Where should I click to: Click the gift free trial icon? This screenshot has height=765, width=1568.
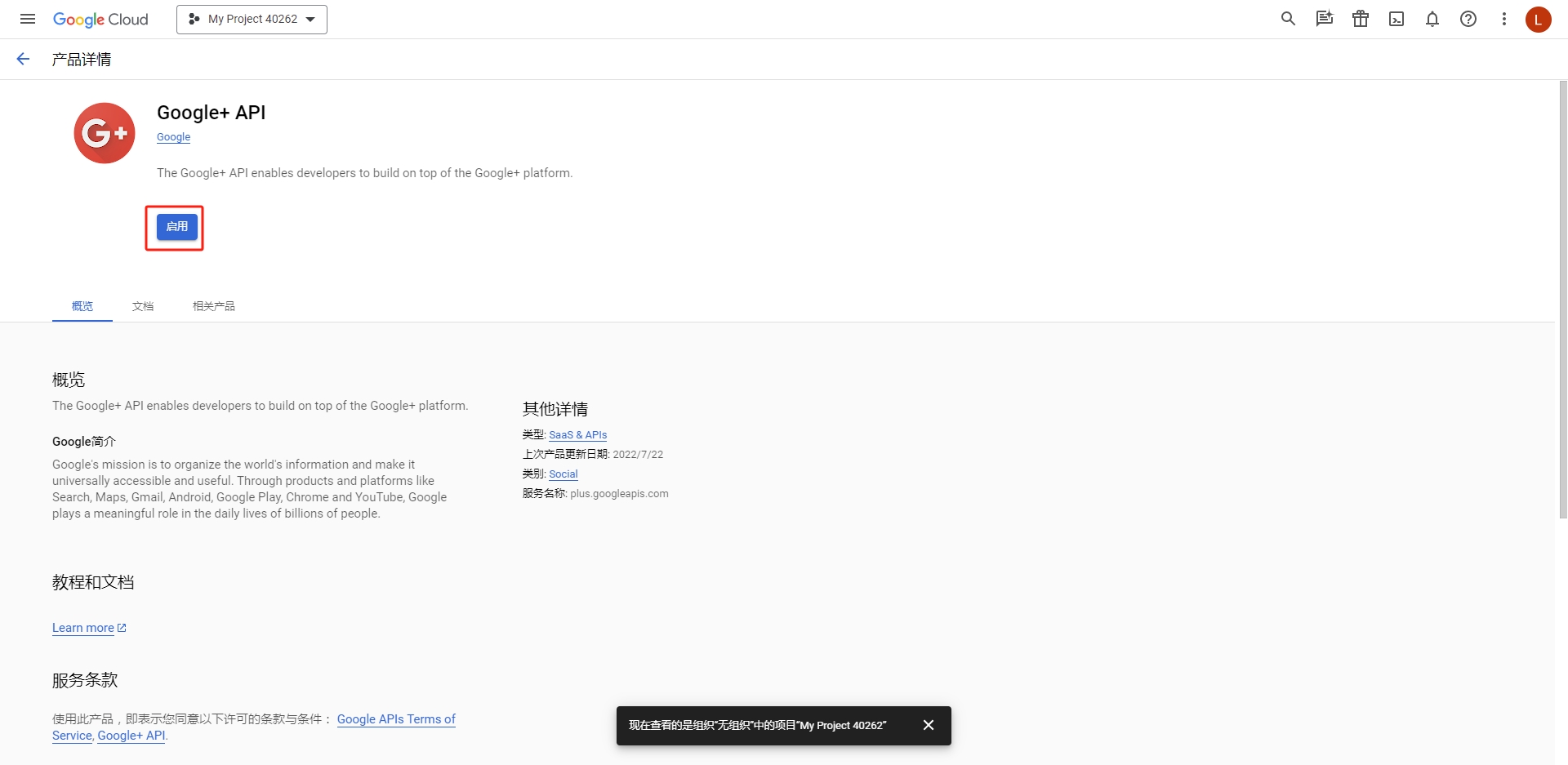(x=1361, y=19)
